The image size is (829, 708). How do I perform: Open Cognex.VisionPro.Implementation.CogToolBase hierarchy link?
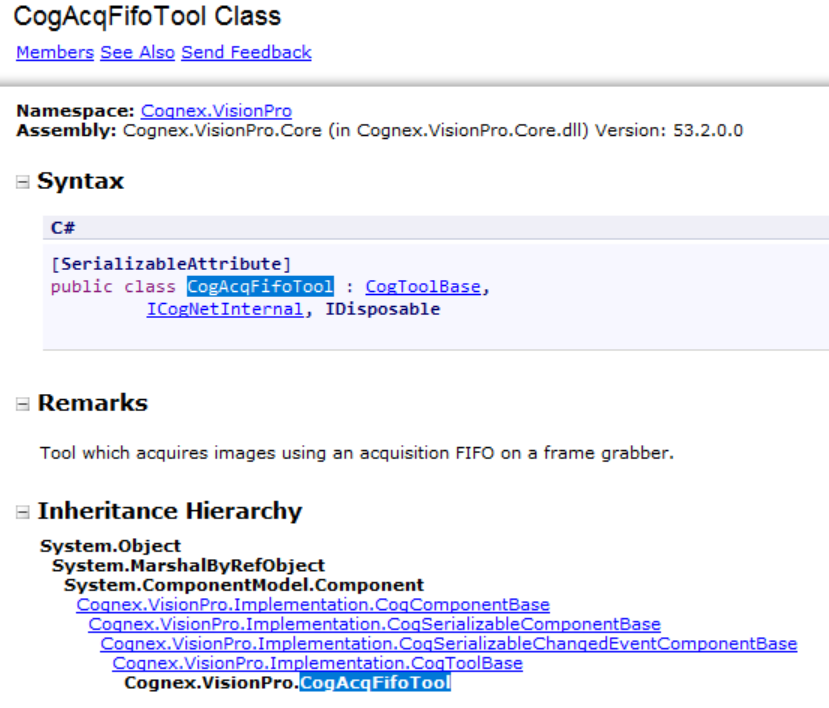pyautogui.click(x=318, y=663)
